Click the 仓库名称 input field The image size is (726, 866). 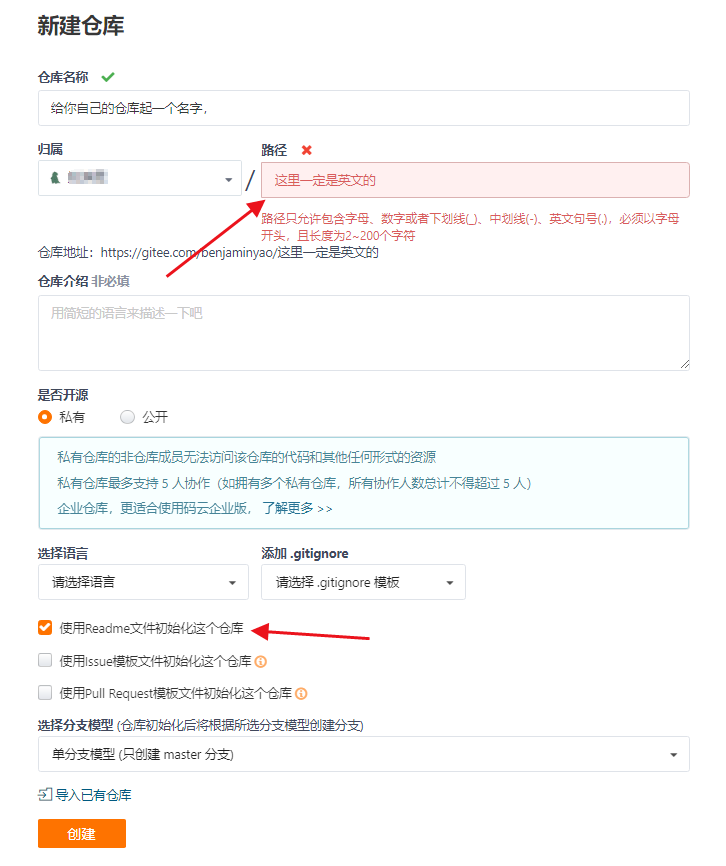click(x=363, y=108)
